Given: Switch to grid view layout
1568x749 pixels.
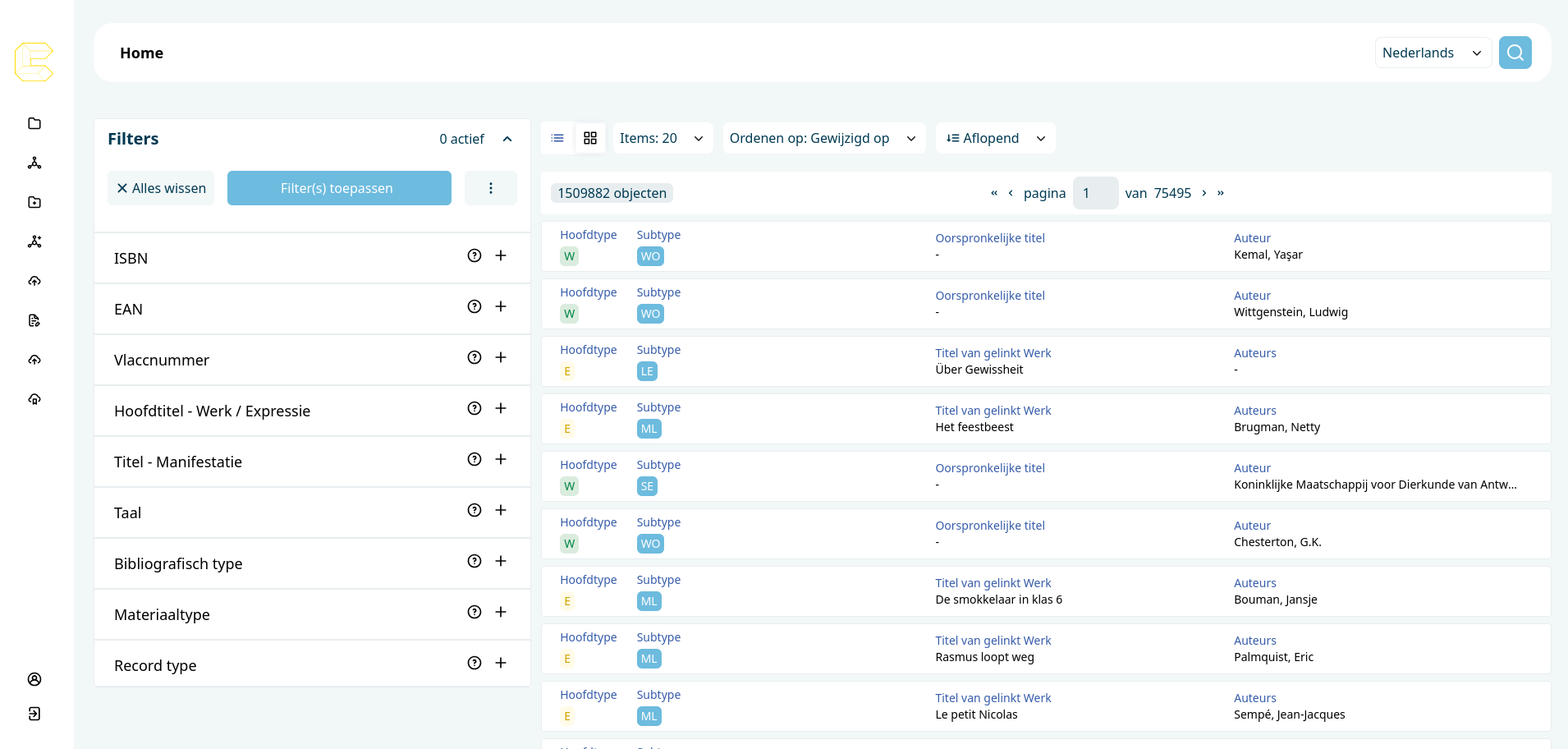Looking at the screenshot, I should (x=590, y=138).
